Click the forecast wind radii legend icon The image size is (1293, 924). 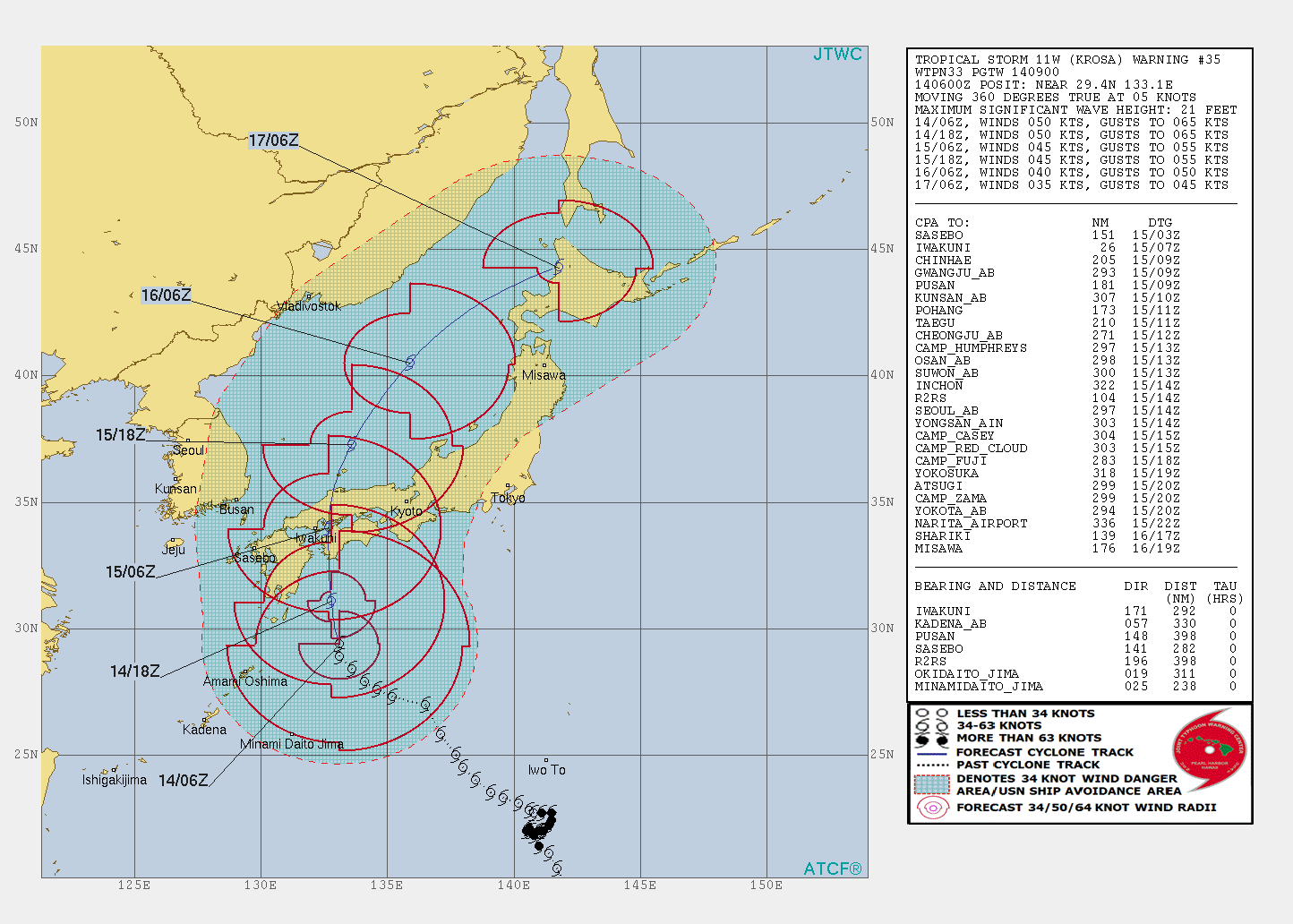tap(932, 808)
